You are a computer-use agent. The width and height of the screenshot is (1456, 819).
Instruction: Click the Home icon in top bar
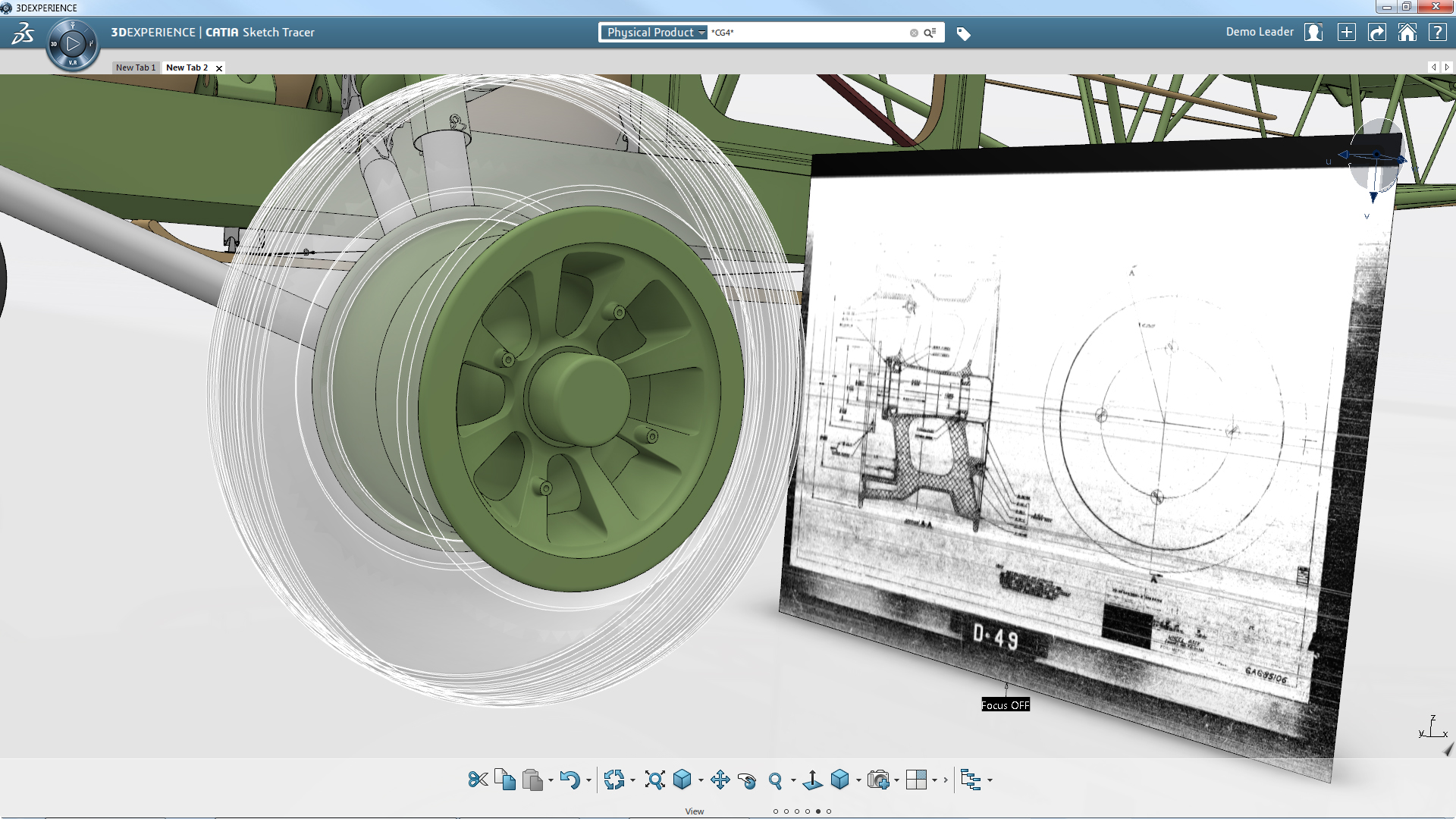pyautogui.click(x=1407, y=33)
